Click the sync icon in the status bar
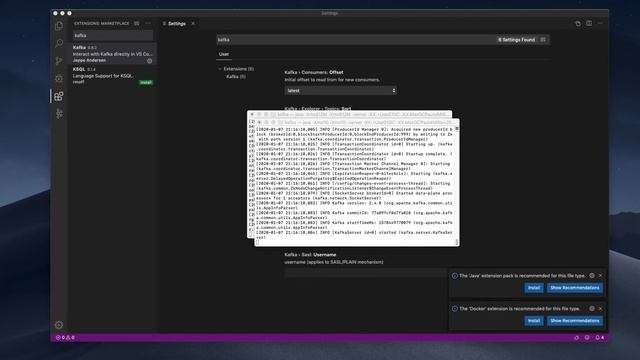Viewport: 640px width, 360px height. [x=576, y=338]
